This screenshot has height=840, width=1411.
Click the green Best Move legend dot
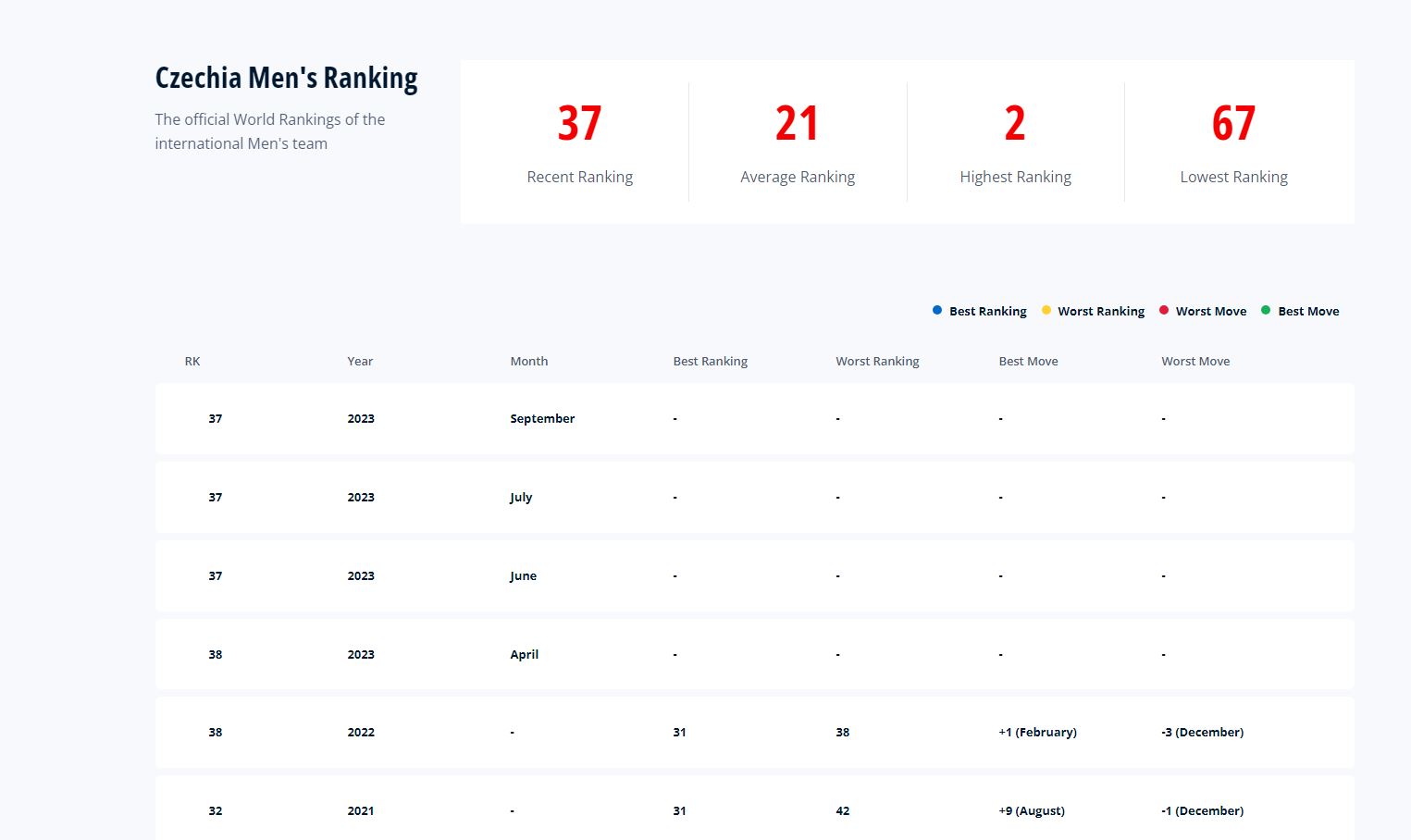tap(1266, 311)
